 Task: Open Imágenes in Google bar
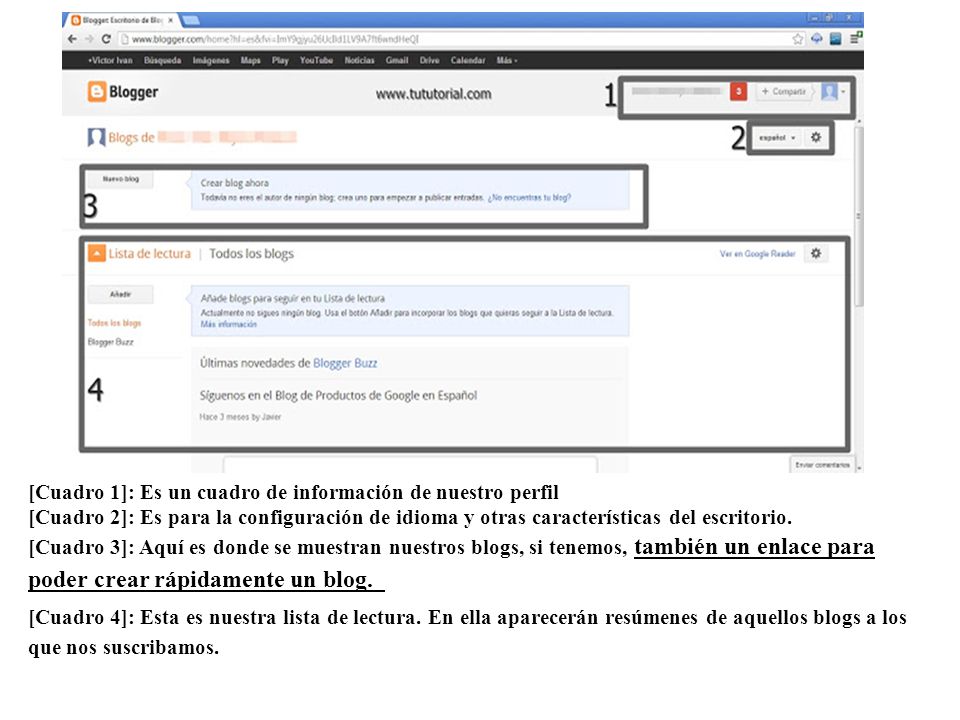pyautogui.click(x=211, y=60)
